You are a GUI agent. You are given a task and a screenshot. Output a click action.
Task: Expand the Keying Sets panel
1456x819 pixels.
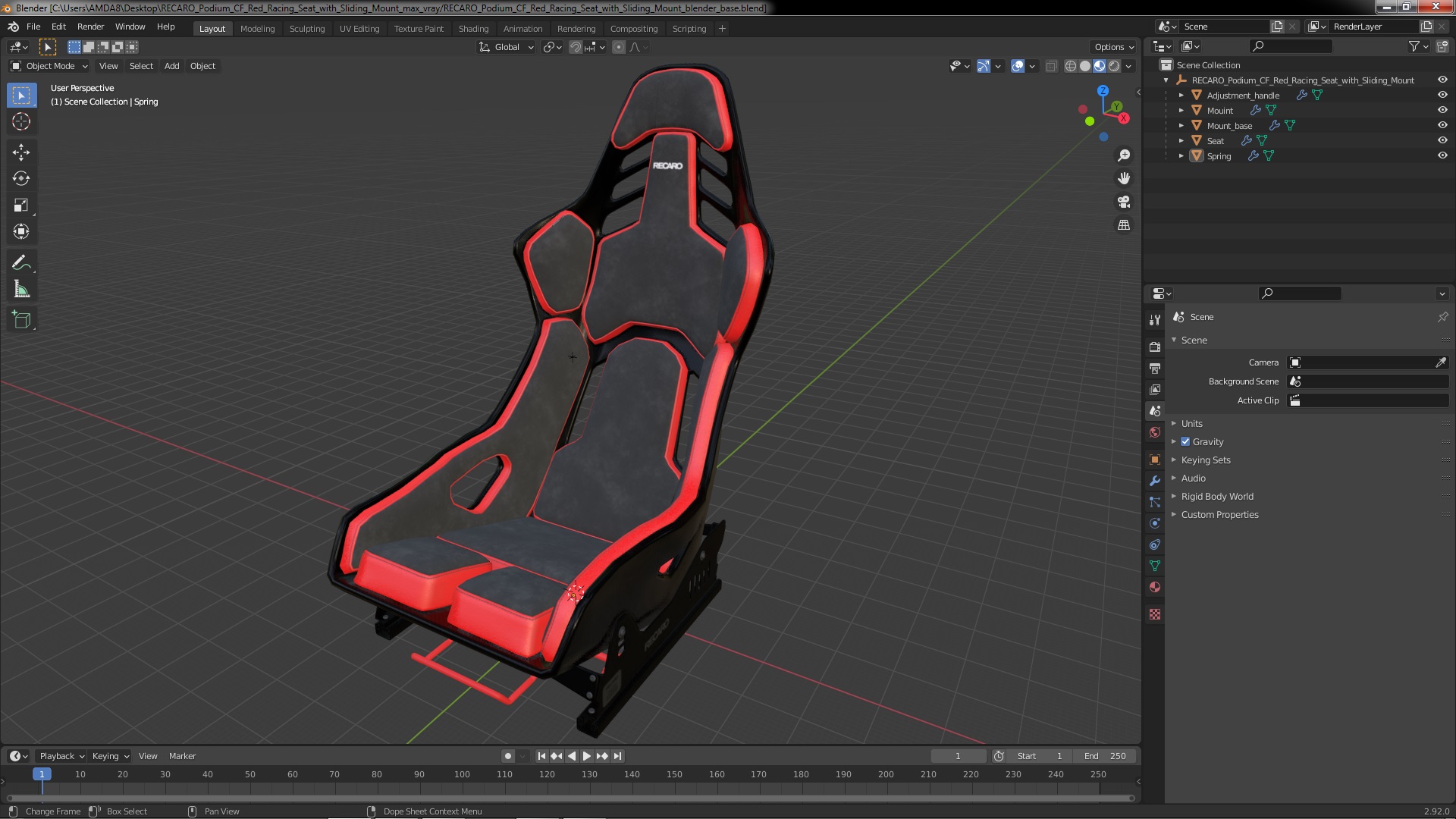click(x=1205, y=460)
